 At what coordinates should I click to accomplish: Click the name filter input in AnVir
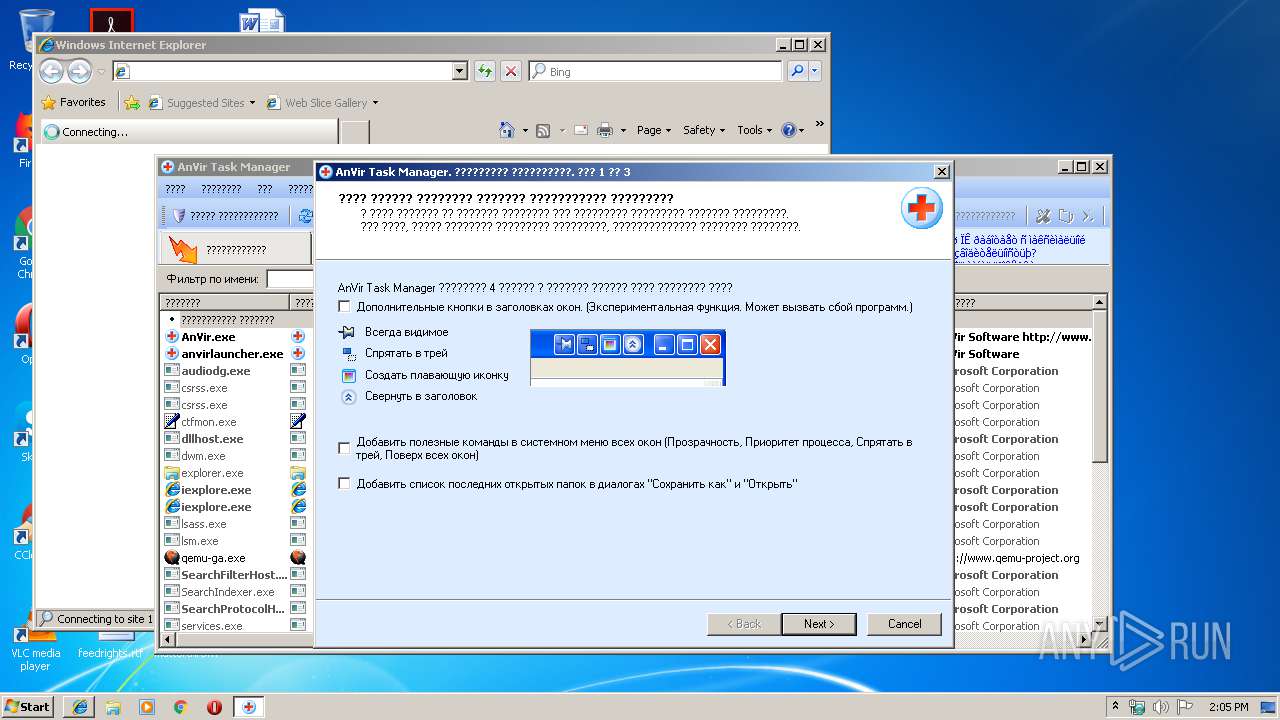[290, 279]
